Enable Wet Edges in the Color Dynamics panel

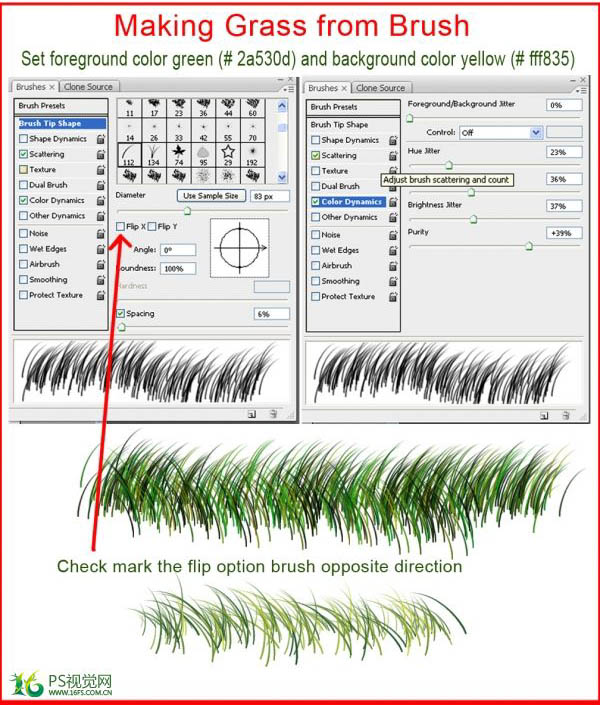[x=316, y=250]
